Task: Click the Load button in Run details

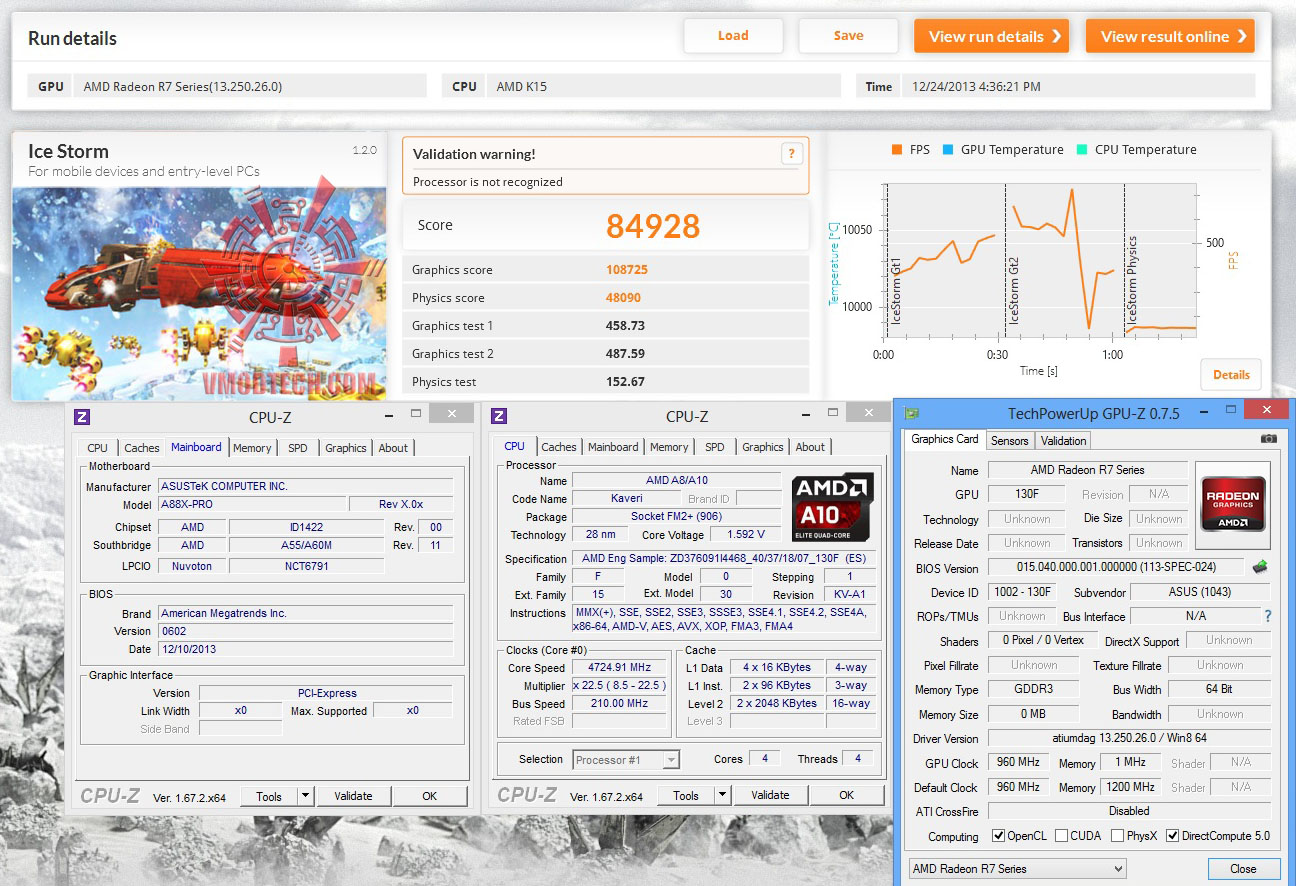Action: click(x=733, y=36)
